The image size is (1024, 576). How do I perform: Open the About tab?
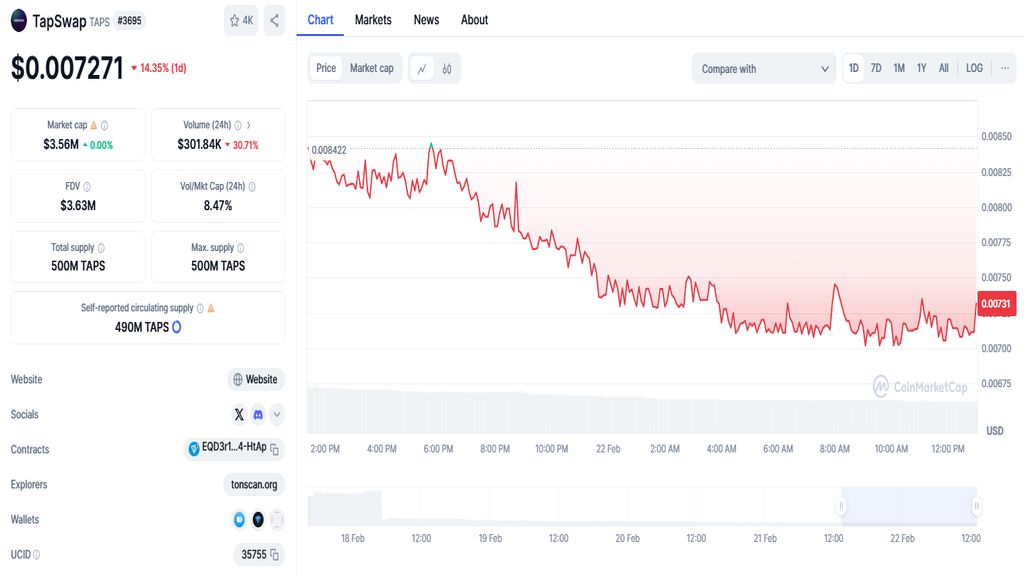point(475,20)
